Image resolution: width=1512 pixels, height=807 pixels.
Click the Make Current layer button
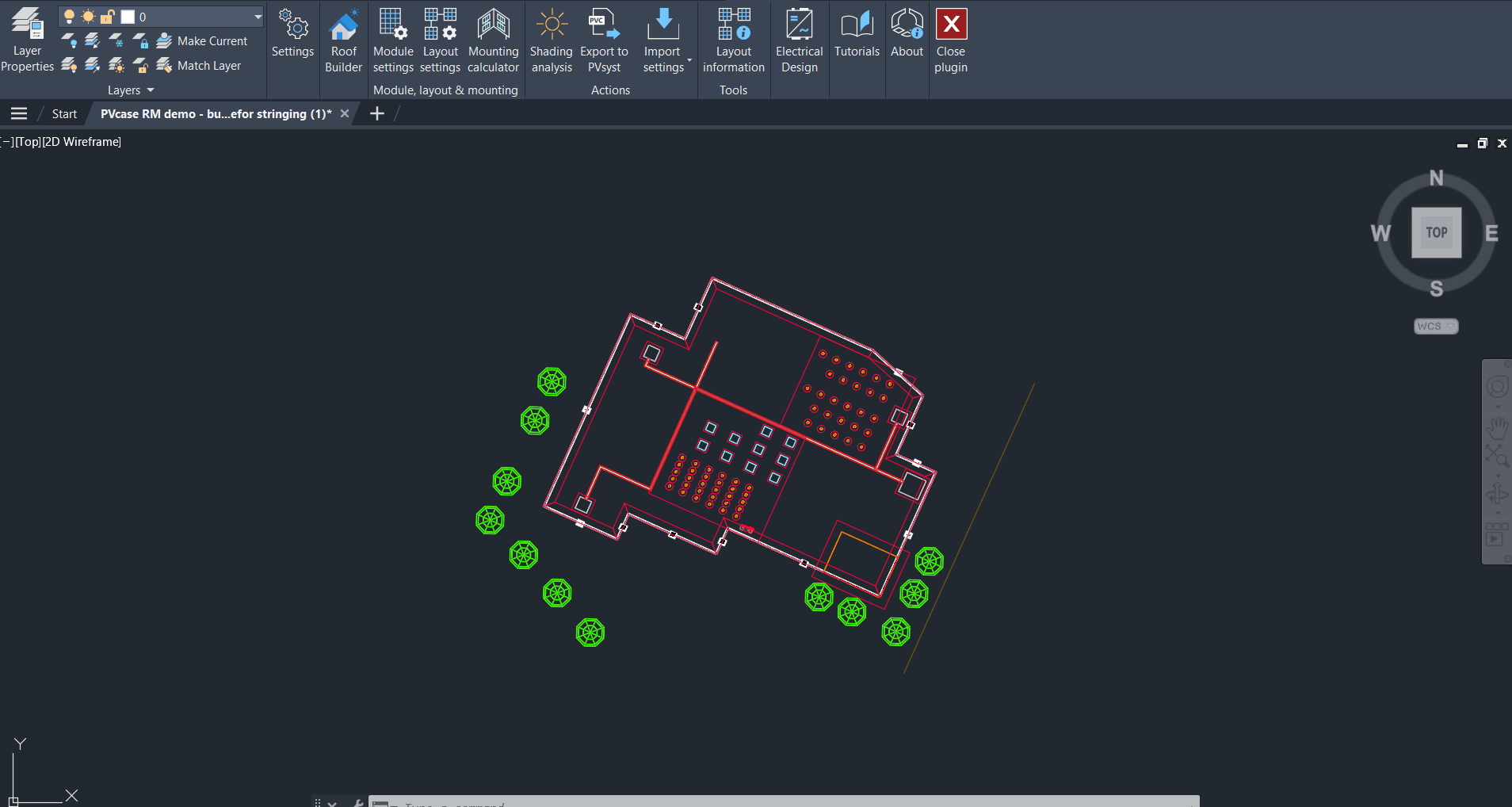click(x=202, y=40)
